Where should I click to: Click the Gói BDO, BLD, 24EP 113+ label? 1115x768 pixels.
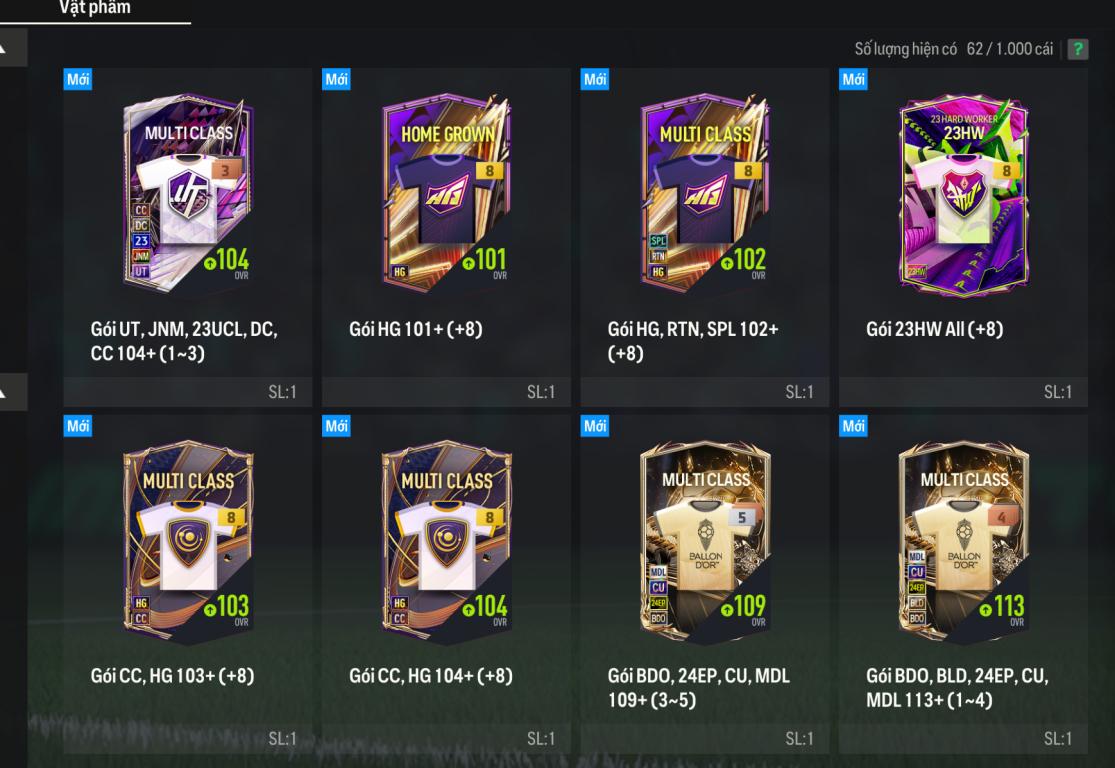click(x=957, y=688)
